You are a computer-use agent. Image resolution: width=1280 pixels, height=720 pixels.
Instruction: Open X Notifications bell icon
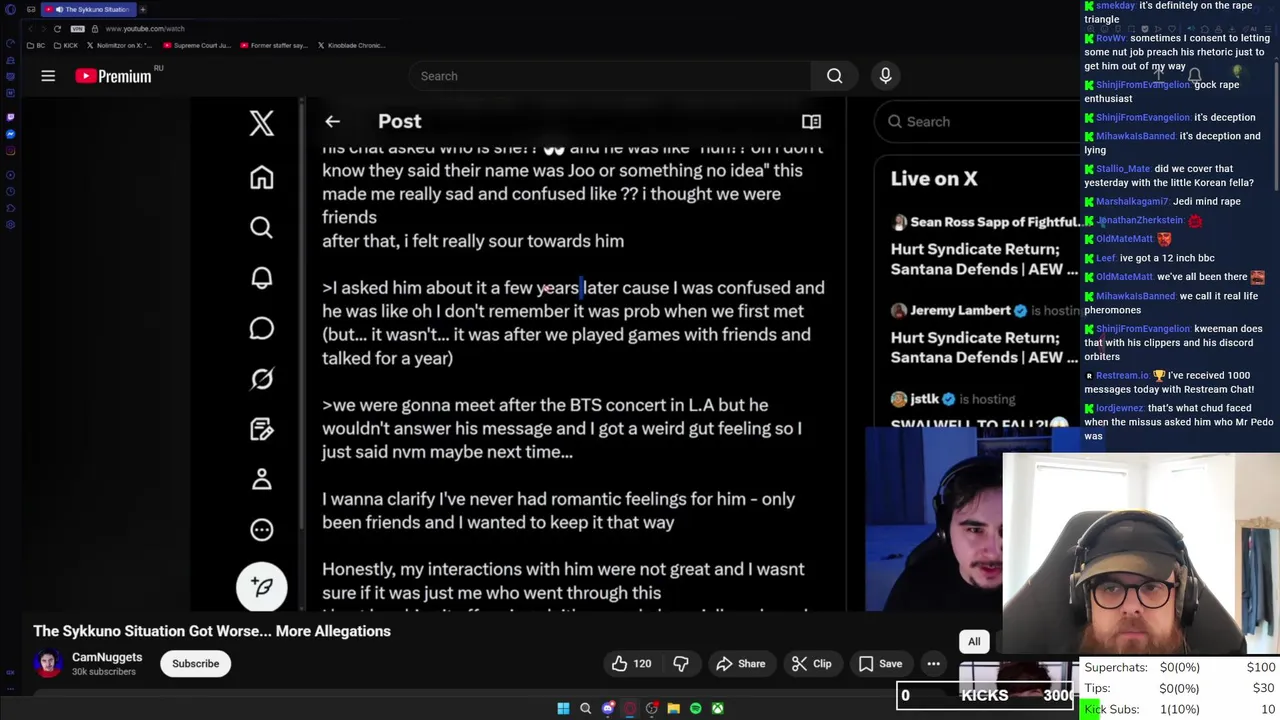pos(261,278)
